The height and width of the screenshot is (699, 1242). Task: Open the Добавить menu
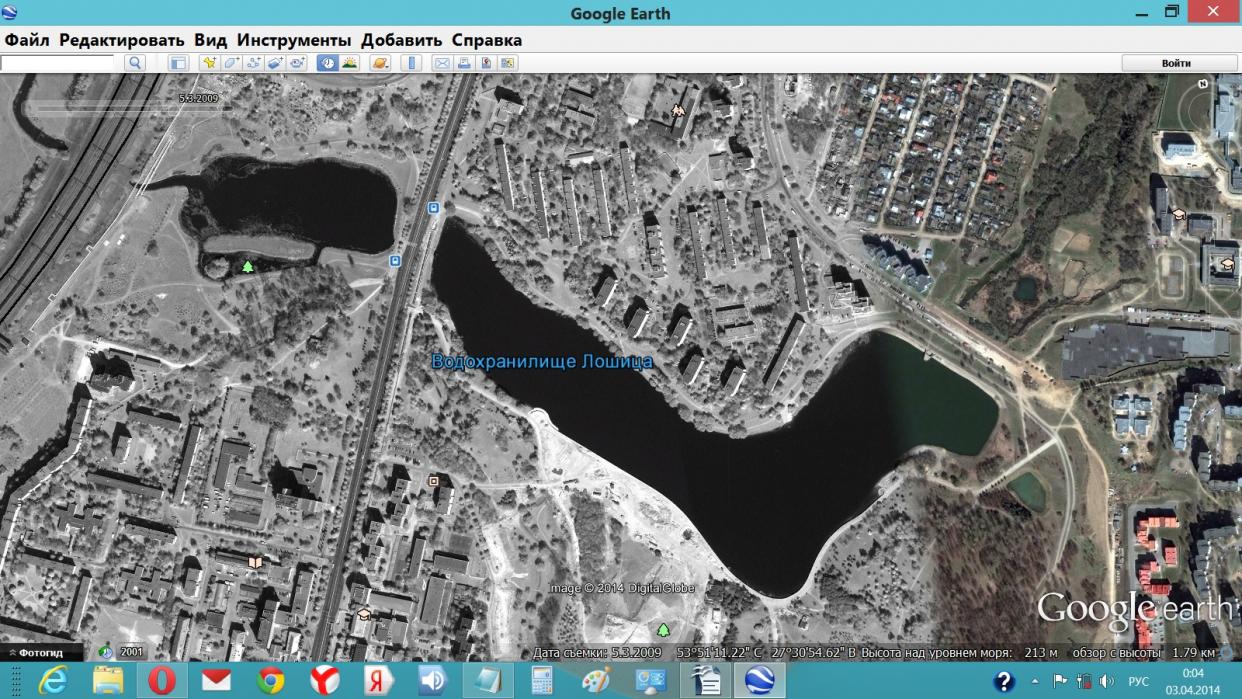tap(401, 40)
